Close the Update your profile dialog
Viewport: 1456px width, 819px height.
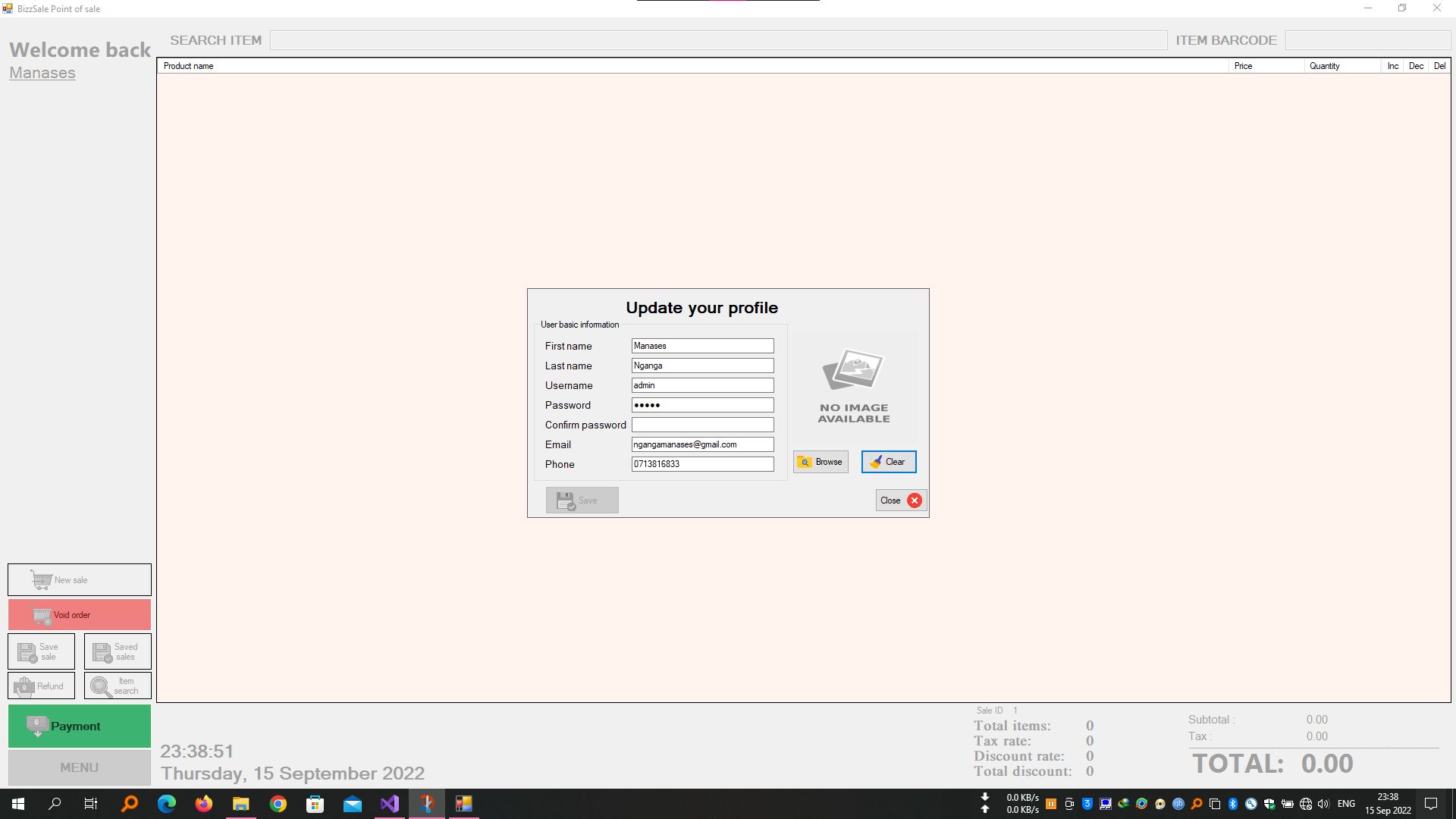point(900,500)
